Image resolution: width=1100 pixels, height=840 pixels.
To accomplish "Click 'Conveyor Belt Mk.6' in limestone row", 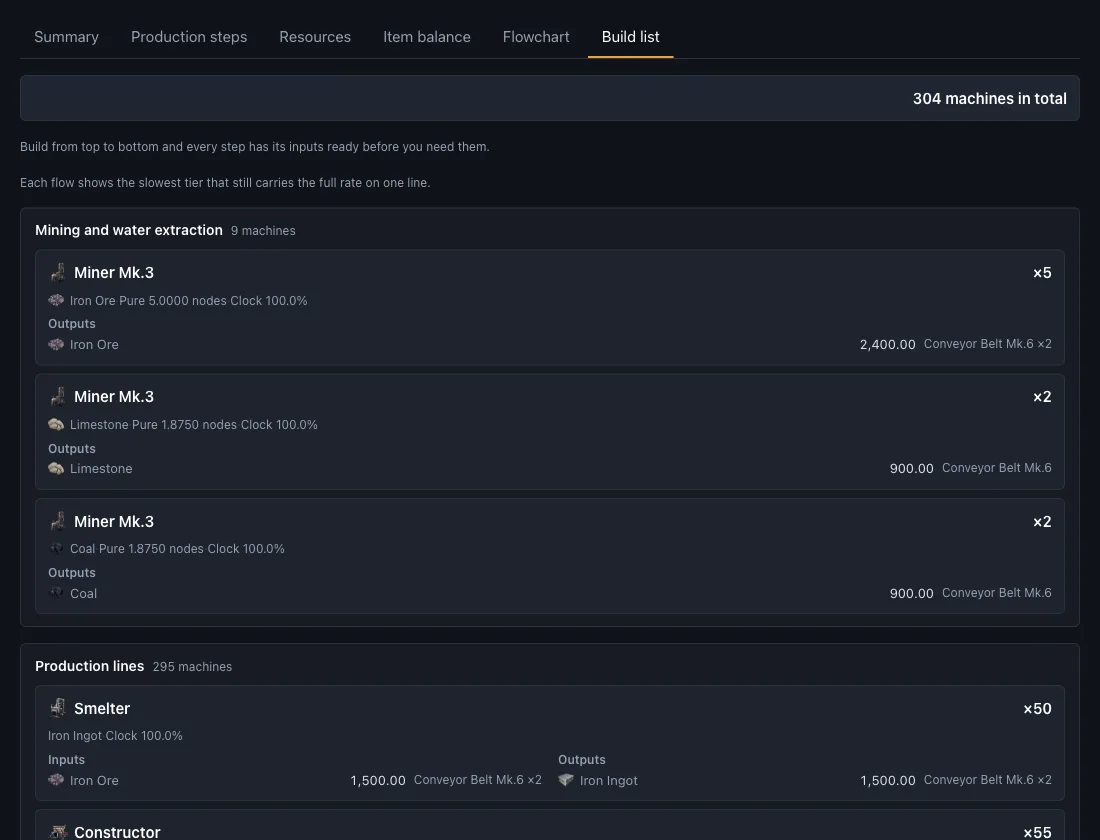I will tap(996, 468).
